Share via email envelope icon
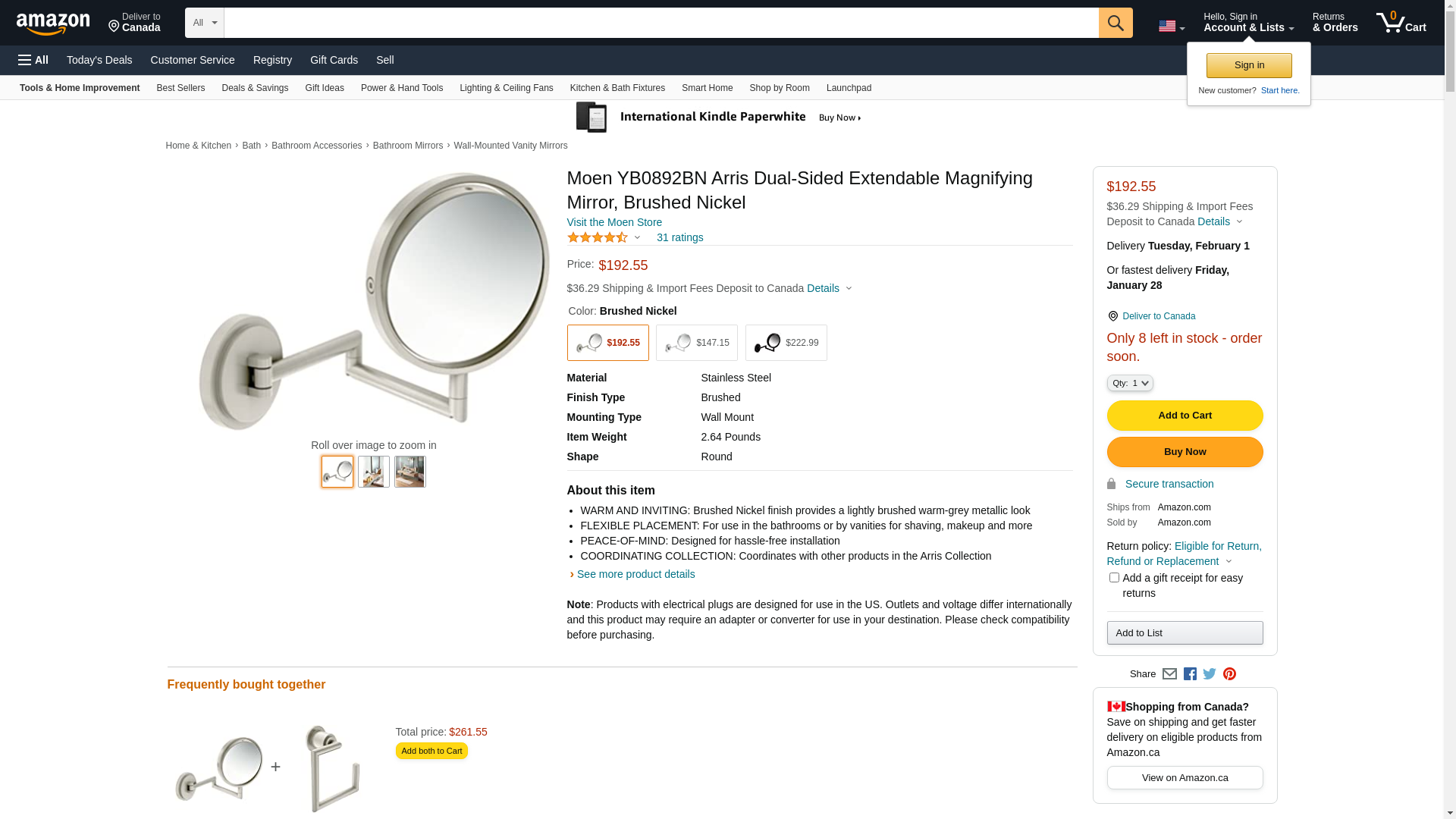 (x=1169, y=673)
